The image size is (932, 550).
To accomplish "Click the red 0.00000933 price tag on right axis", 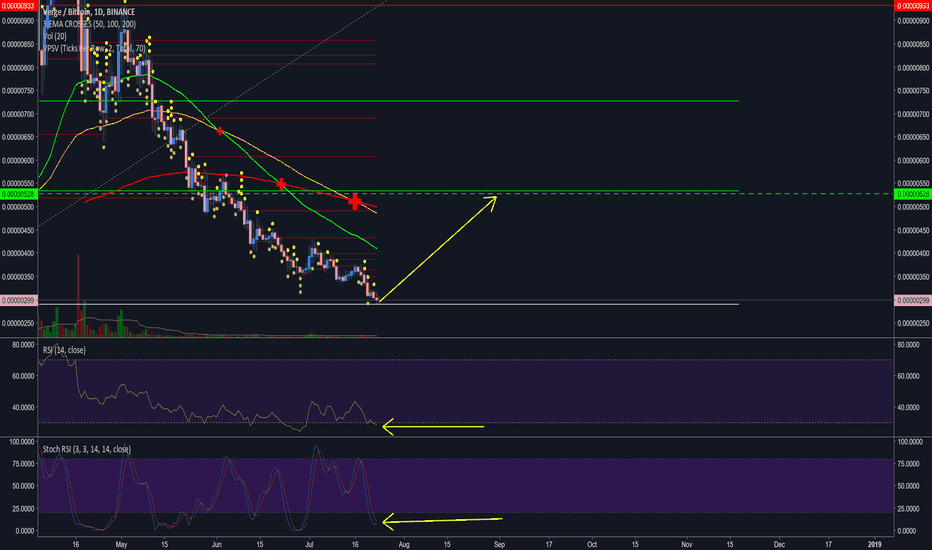I will coord(912,6).
